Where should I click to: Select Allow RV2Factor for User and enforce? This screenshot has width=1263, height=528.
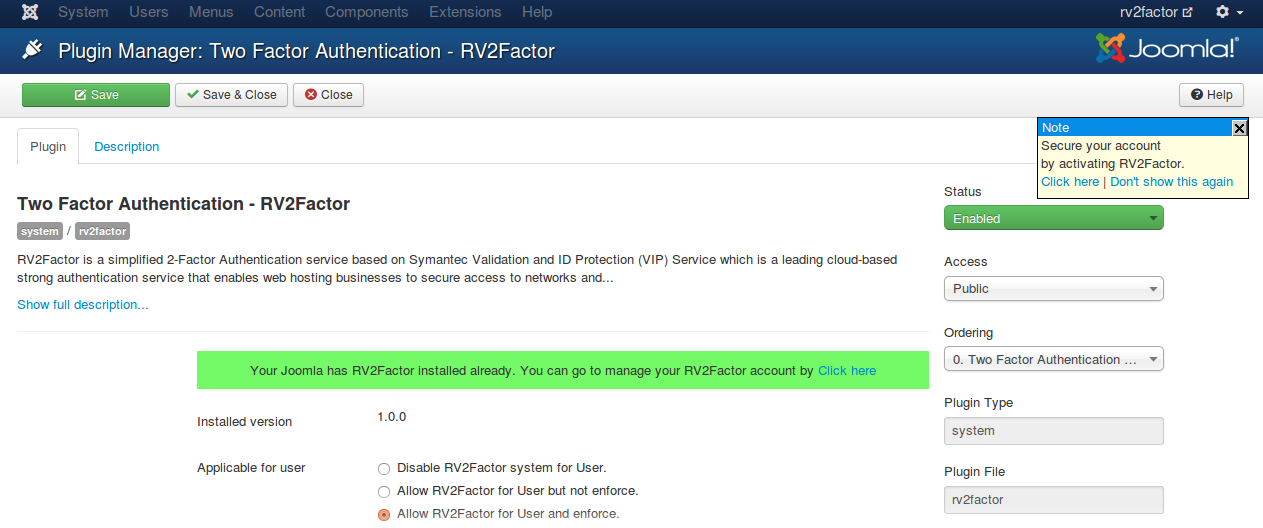[x=384, y=514]
